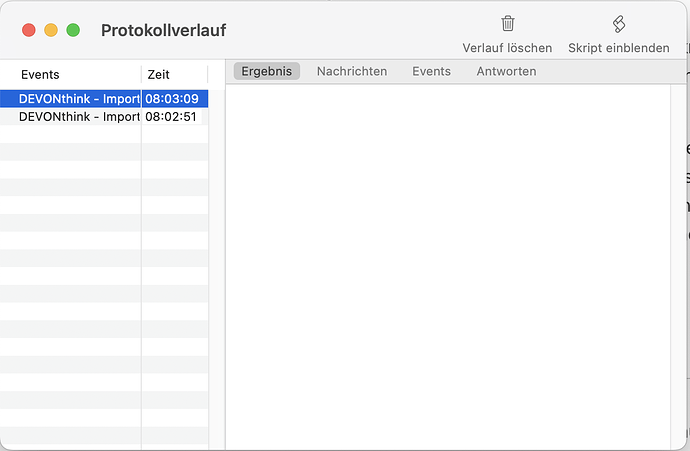Select the Events tab in the result pane
The width and height of the screenshot is (690, 451).
tap(431, 72)
